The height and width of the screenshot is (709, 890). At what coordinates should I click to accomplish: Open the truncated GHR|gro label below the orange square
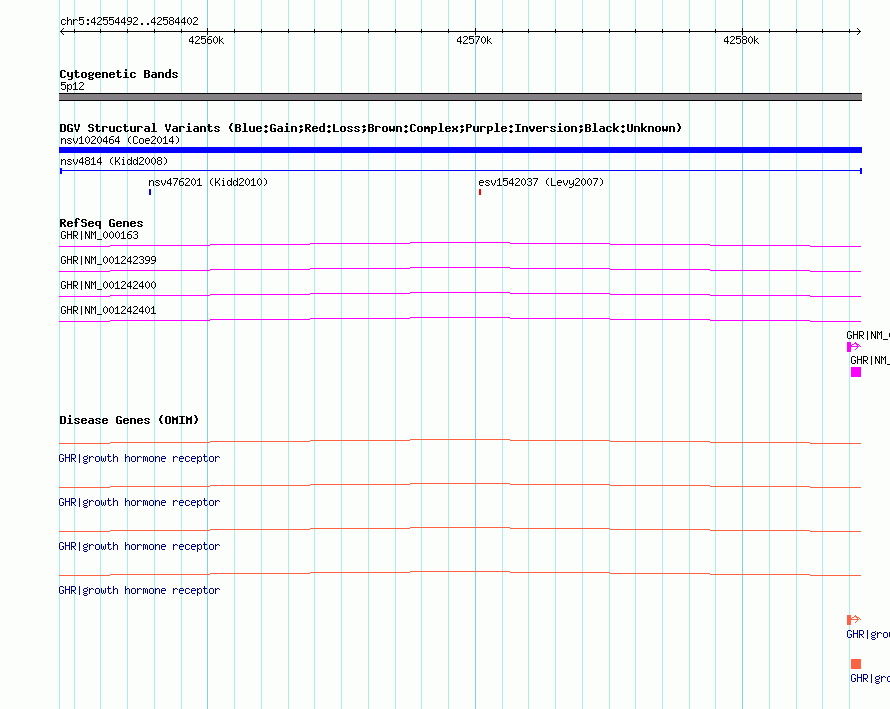point(870,679)
